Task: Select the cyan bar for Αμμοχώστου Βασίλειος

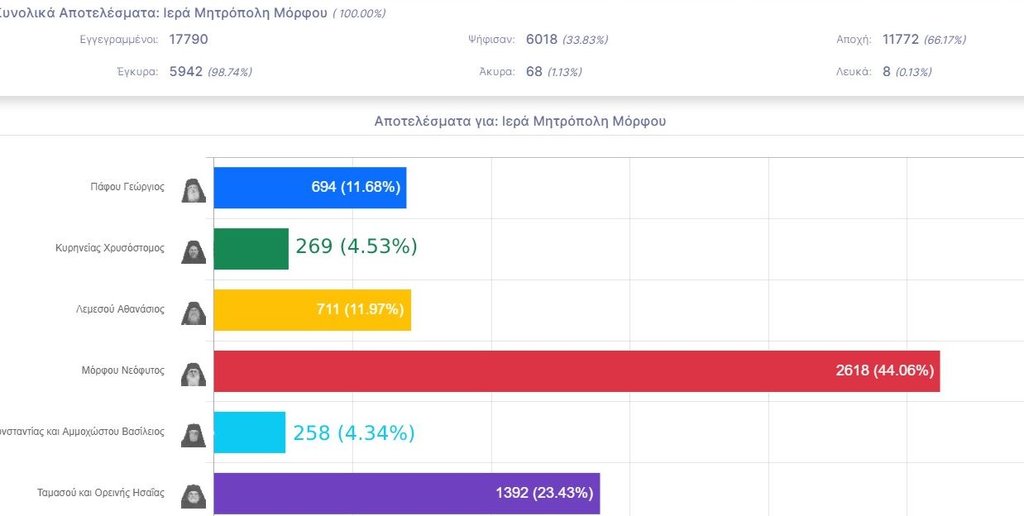Action: coord(250,432)
